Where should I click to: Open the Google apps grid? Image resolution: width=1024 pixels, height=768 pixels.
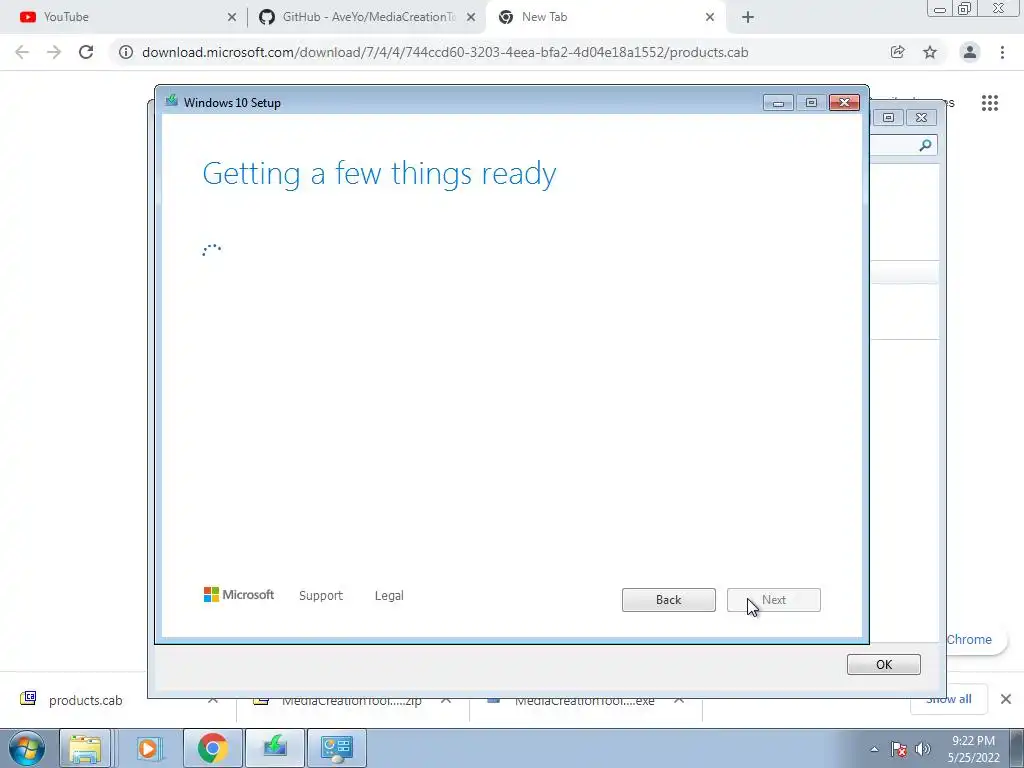click(990, 103)
